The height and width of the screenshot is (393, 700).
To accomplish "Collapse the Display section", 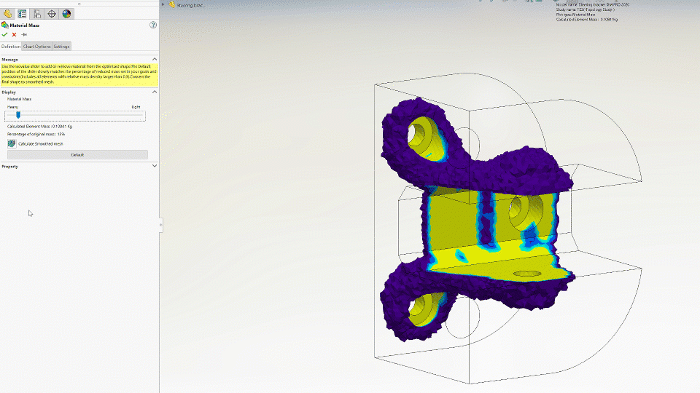I will [x=154, y=92].
